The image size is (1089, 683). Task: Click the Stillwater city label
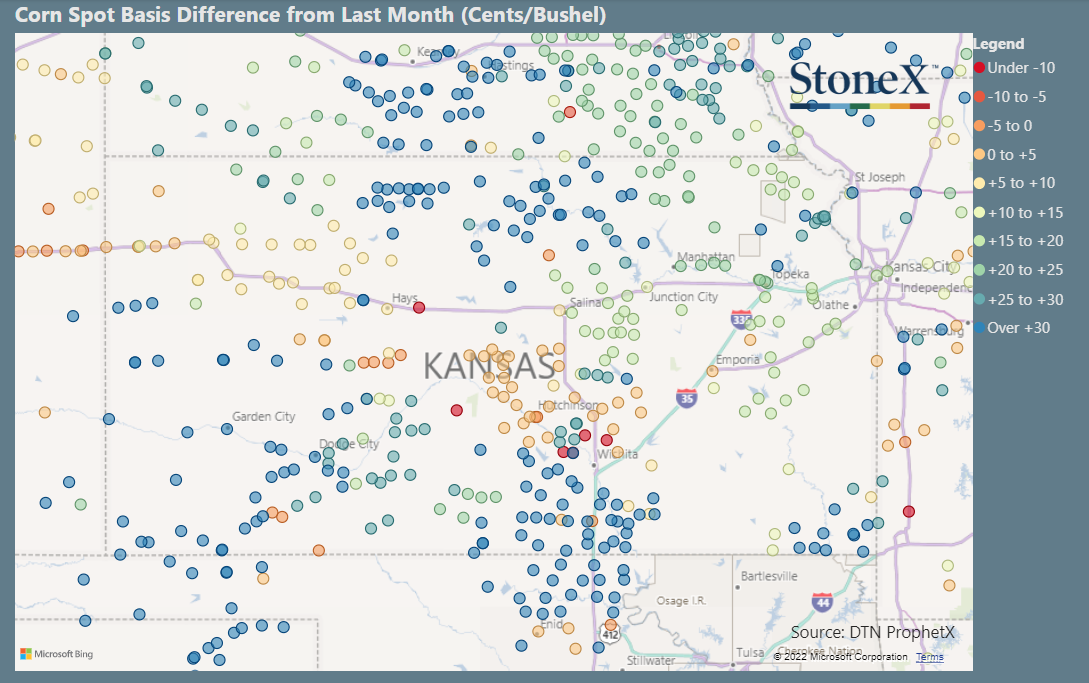[x=651, y=660]
